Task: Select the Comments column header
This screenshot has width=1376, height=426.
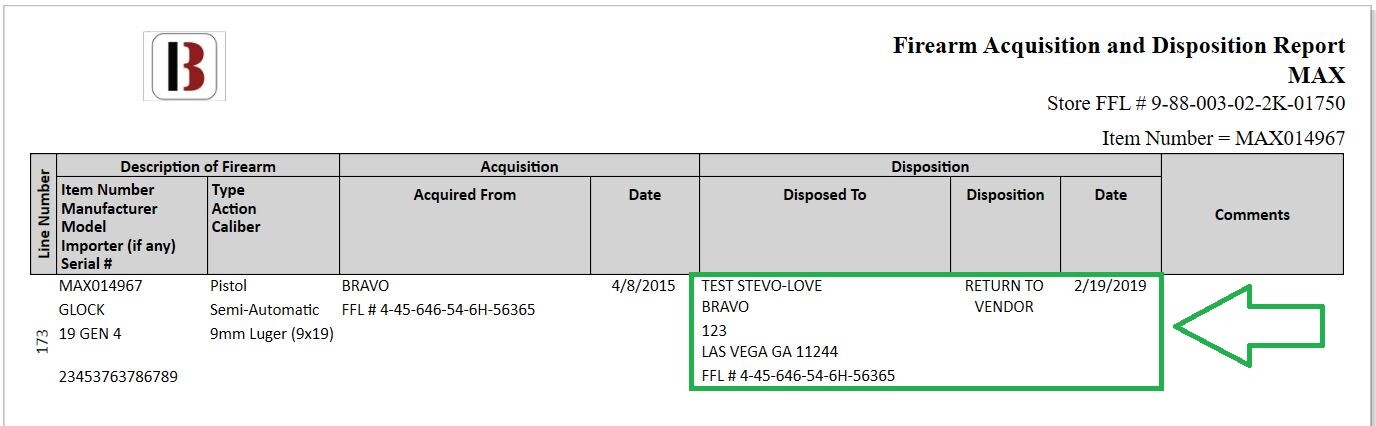Action: click(1252, 214)
